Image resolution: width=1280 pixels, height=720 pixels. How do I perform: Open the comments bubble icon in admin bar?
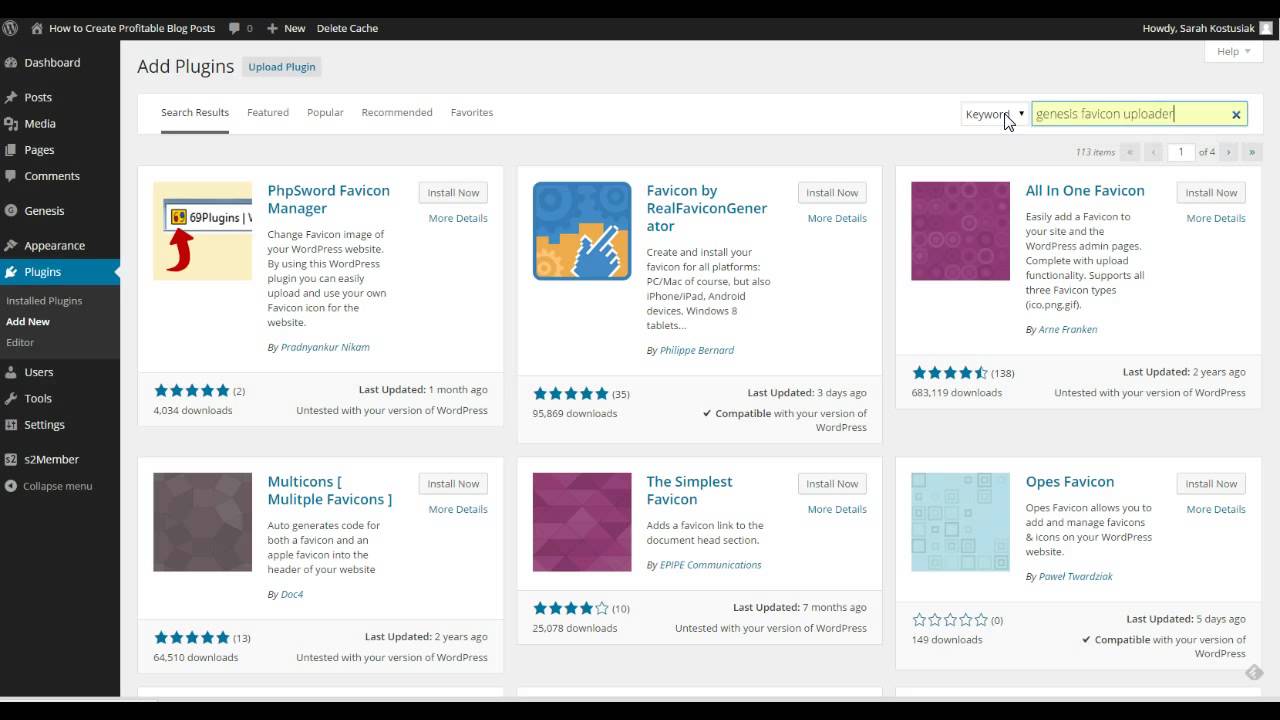point(234,28)
